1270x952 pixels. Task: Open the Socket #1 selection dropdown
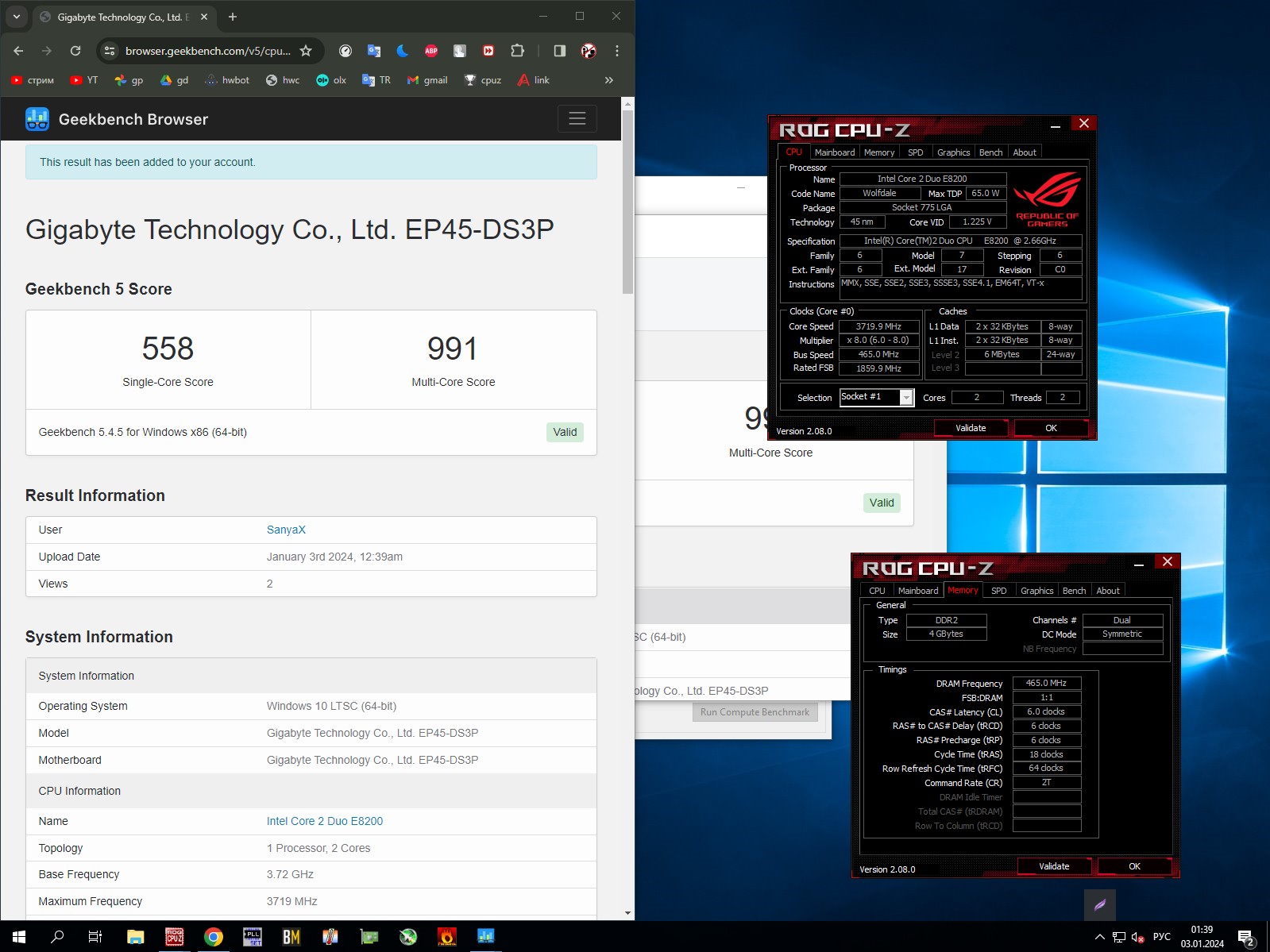[877, 397]
